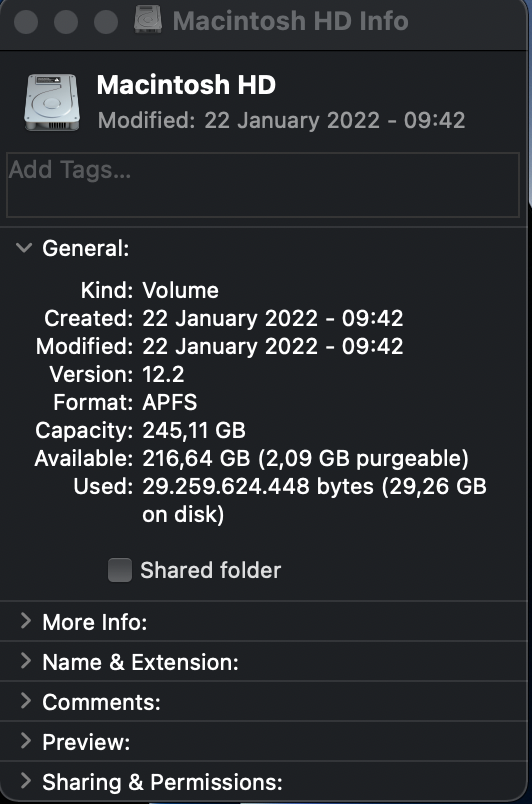Click the Capacity value 245,11 GB
The height and width of the screenshot is (804, 532).
(x=194, y=430)
